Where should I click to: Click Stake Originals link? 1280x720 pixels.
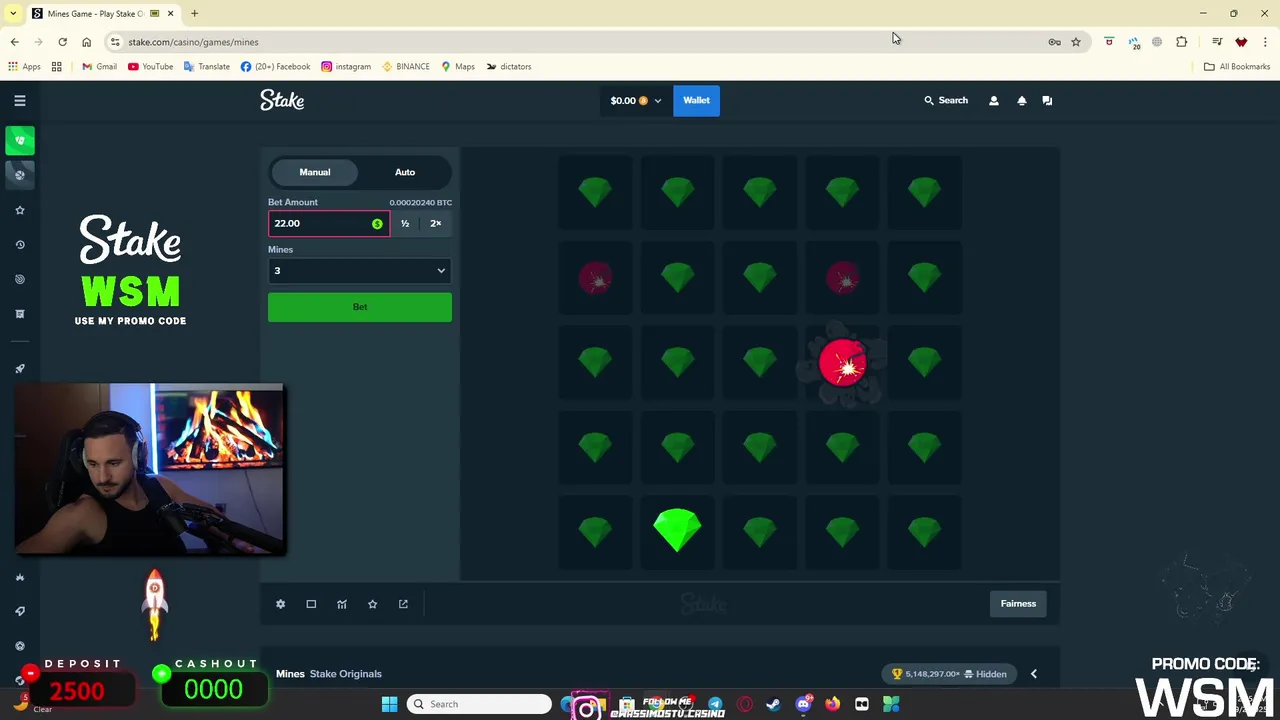point(345,674)
